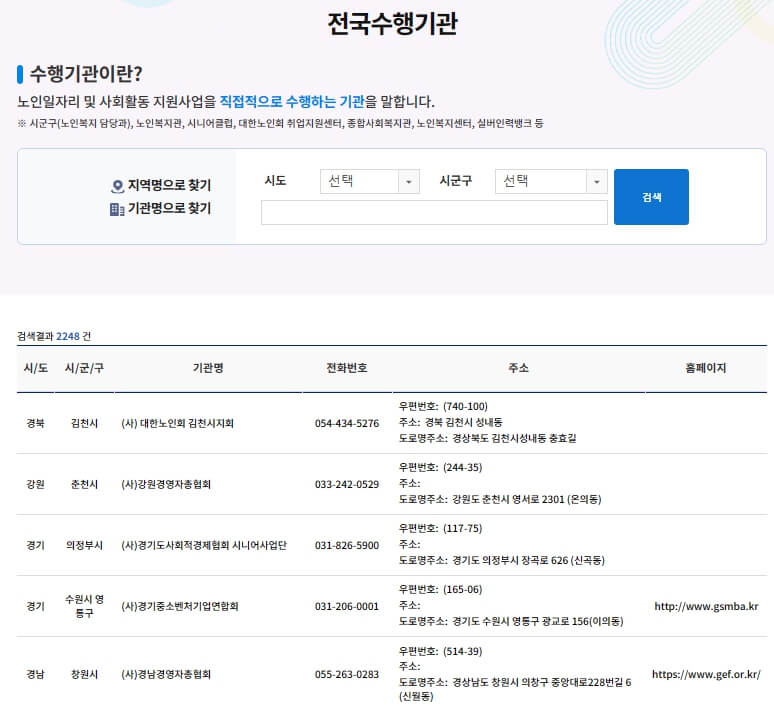The width and height of the screenshot is (774, 707).
Task: Click the 경남 province cell
Action: point(36,674)
